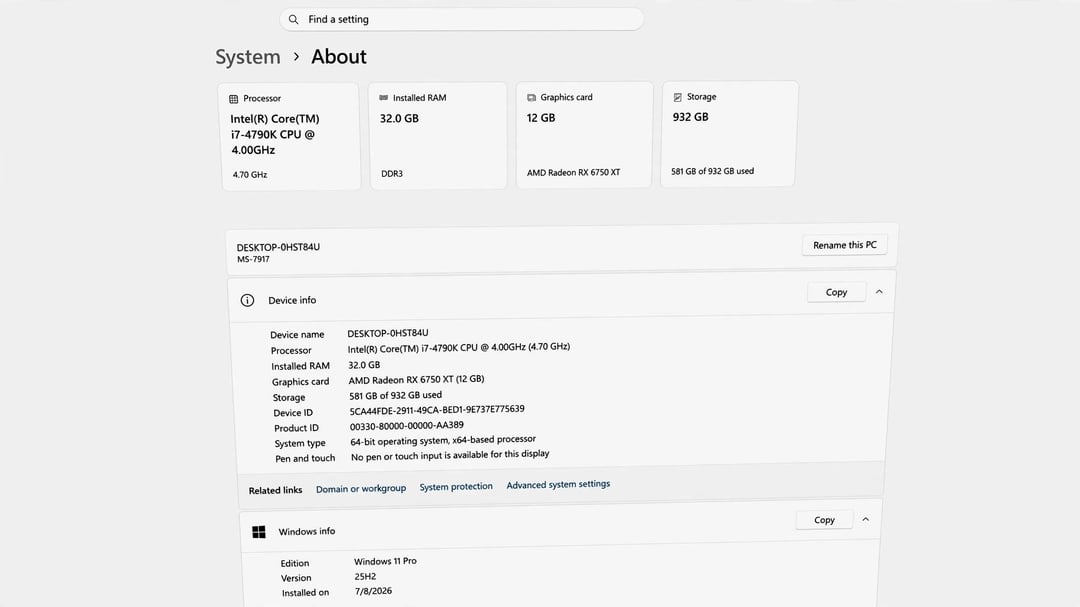The image size is (1080, 607).
Task: Open System protection link
Action: (x=456, y=486)
